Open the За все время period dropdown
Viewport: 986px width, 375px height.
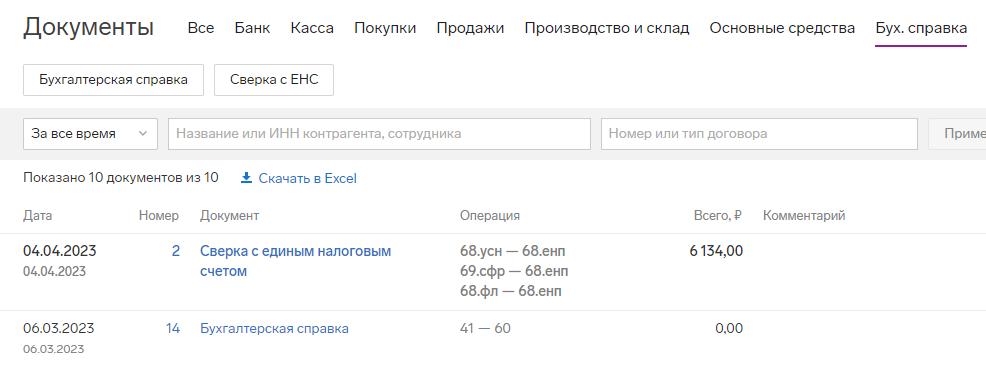pos(90,134)
